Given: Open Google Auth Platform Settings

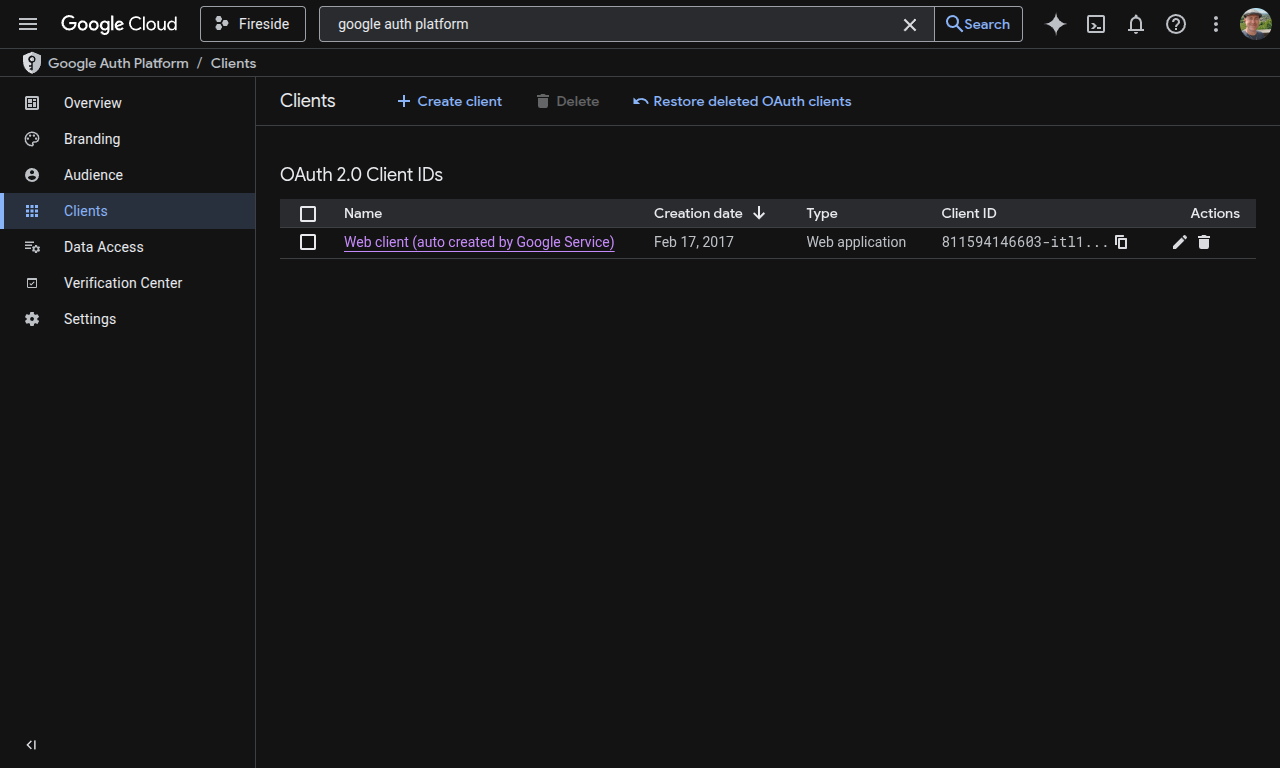Looking at the screenshot, I should click(x=89, y=319).
